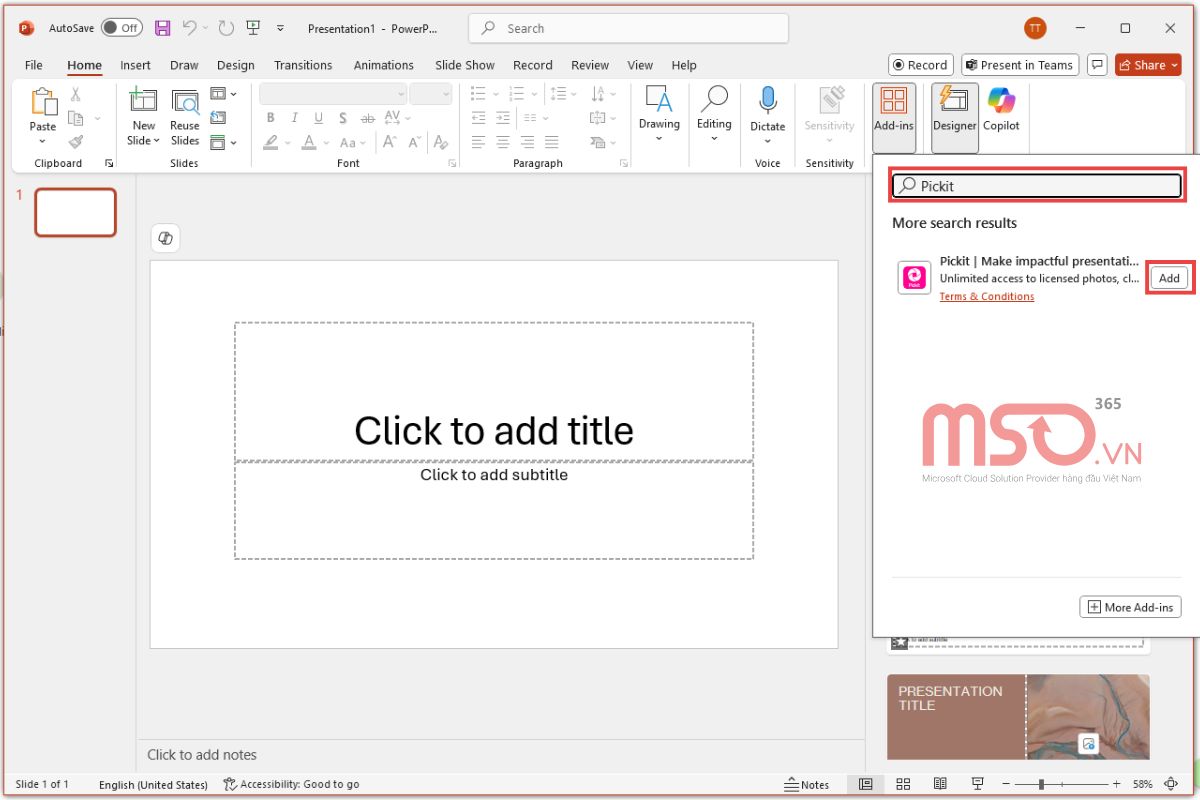This screenshot has width=1200, height=800.
Task: Click zoom slider handle
Action: coord(1041,784)
